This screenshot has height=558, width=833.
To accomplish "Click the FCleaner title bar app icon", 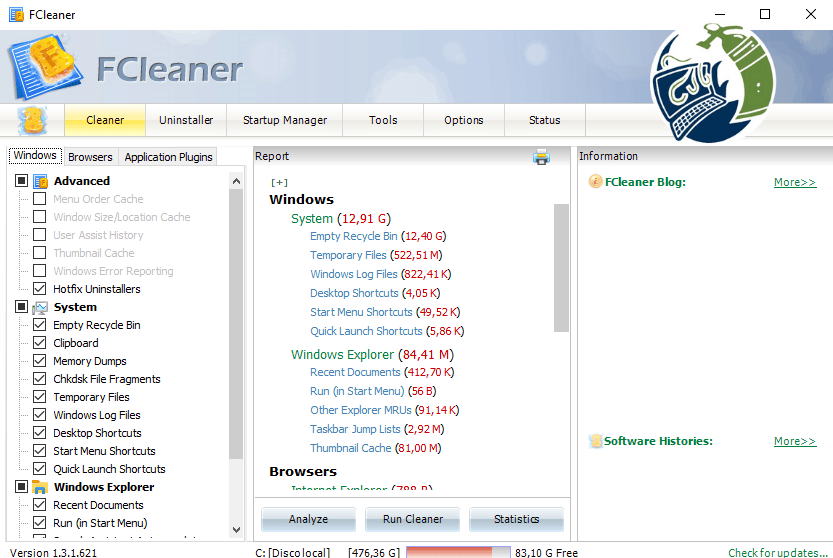I will coord(16,14).
